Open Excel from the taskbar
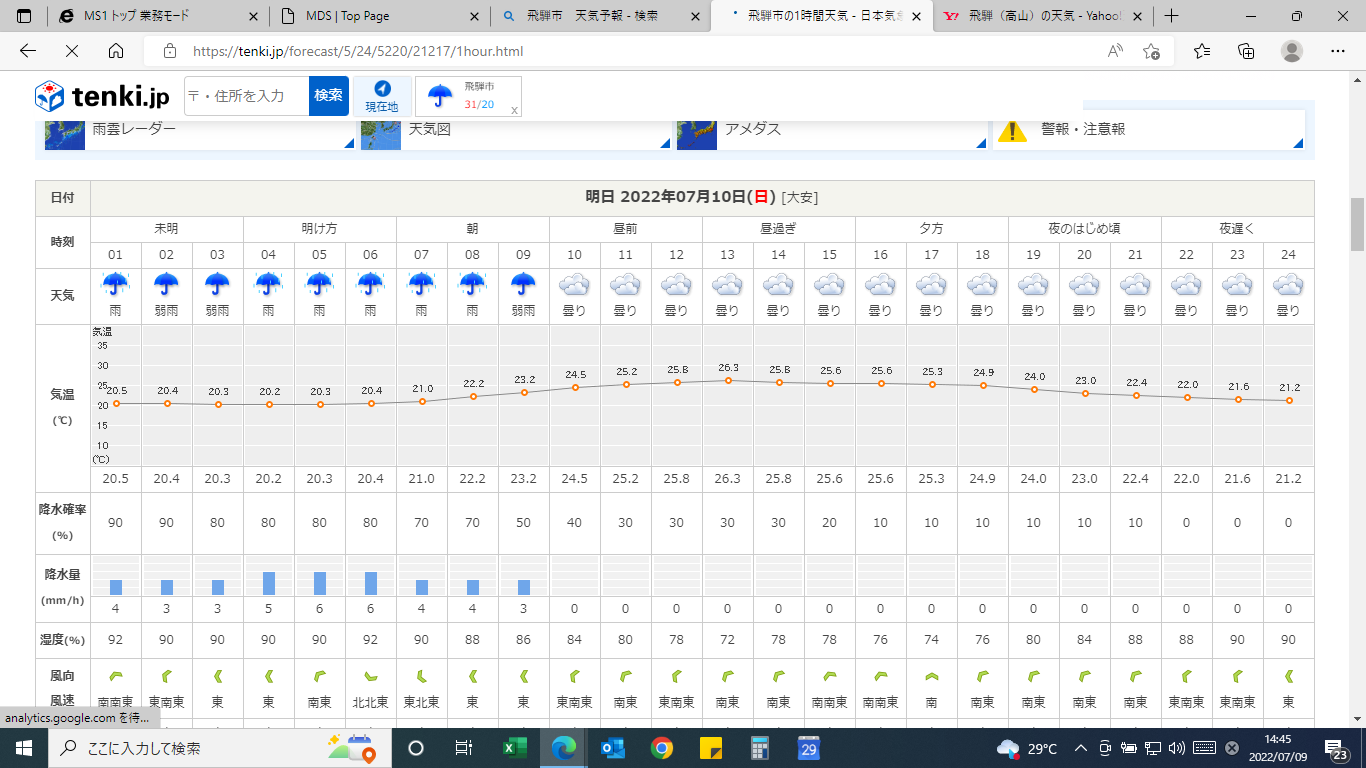 coord(514,748)
